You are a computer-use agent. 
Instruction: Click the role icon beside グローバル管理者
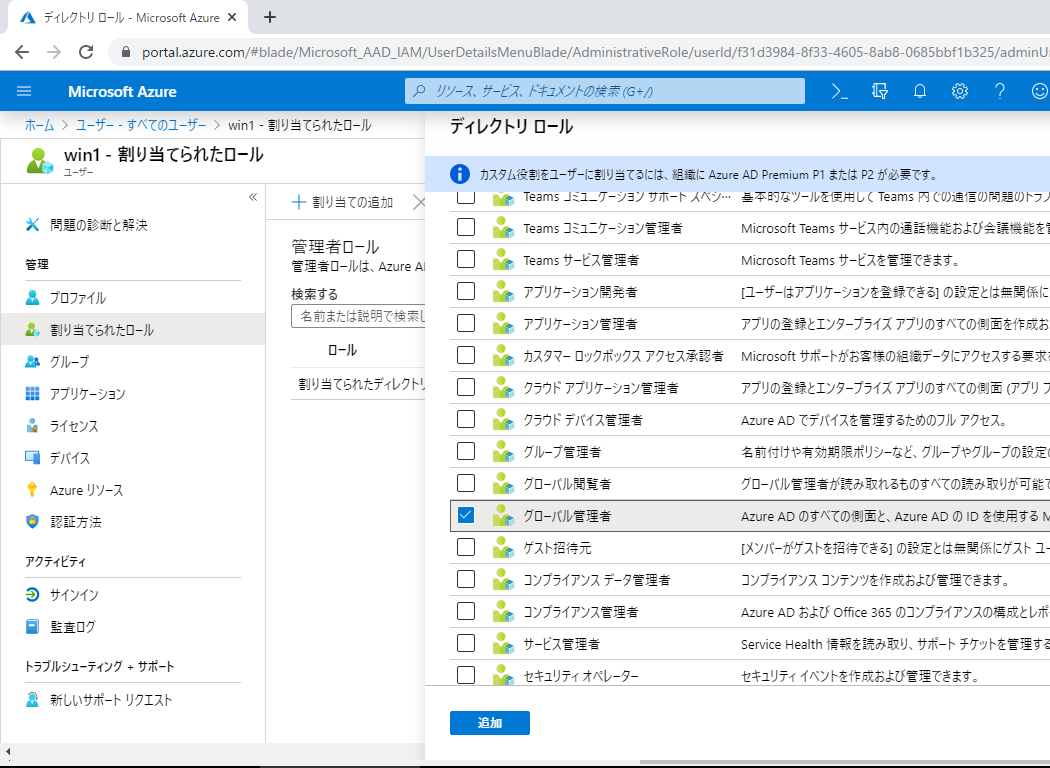pyautogui.click(x=503, y=516)
